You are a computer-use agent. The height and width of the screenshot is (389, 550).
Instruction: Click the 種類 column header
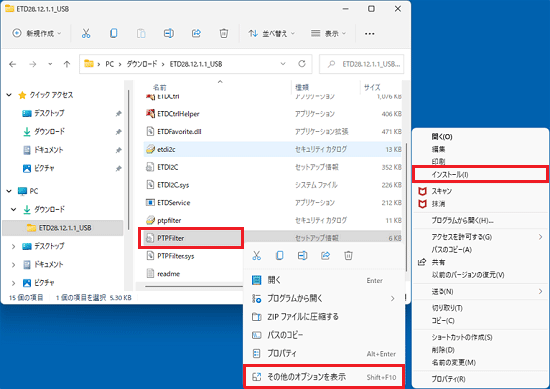coord(302,87)
